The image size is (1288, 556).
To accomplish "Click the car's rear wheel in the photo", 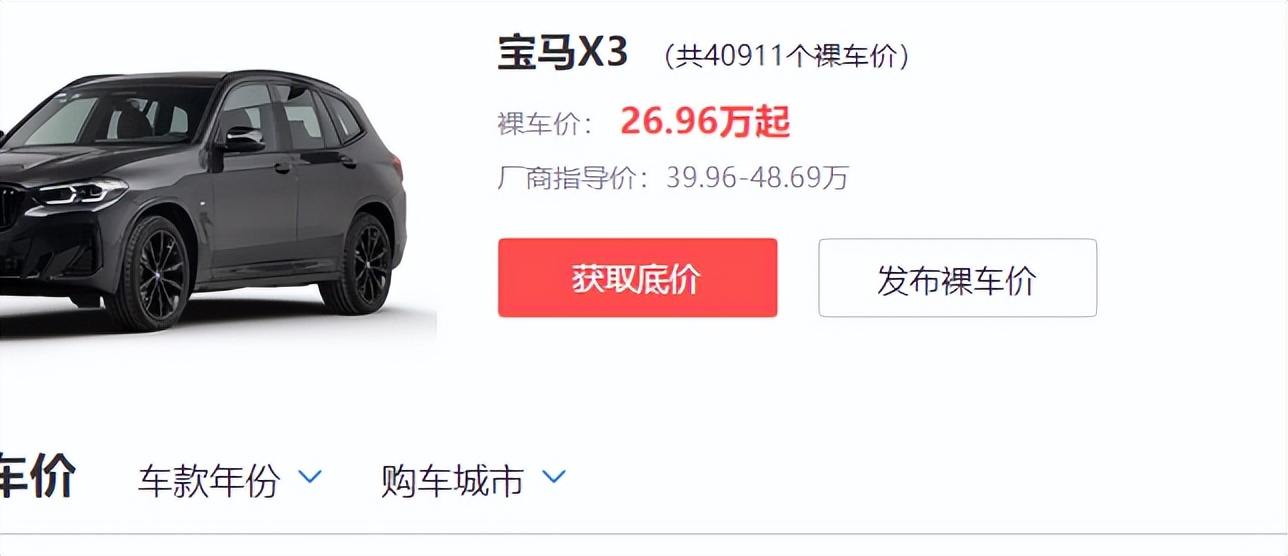I will (x=359, y=260).
